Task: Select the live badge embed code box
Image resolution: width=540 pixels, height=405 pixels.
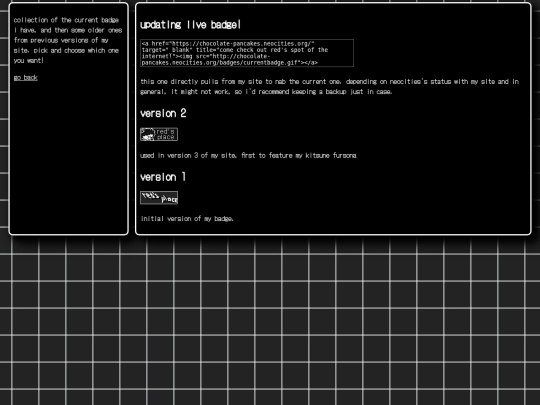Action: 247,53
